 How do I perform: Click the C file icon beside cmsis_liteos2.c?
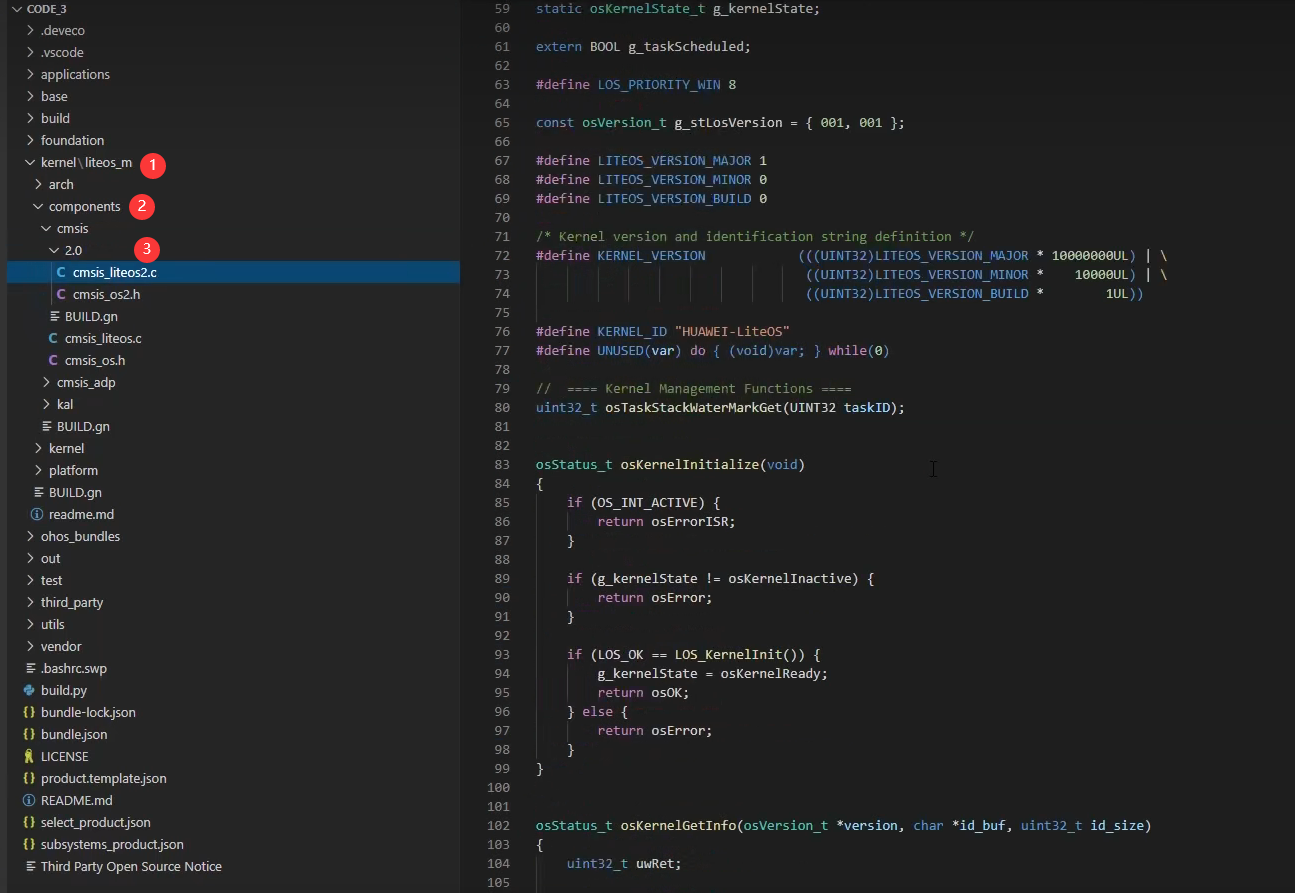pyautogui.click(x=61, y=272)
